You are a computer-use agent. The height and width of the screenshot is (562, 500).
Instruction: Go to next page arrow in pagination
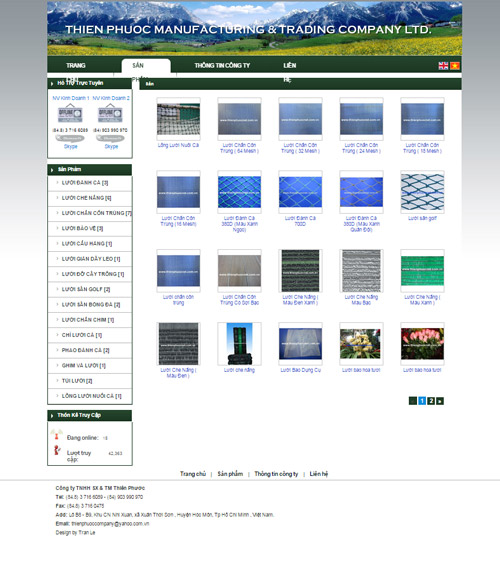point(440,401)
